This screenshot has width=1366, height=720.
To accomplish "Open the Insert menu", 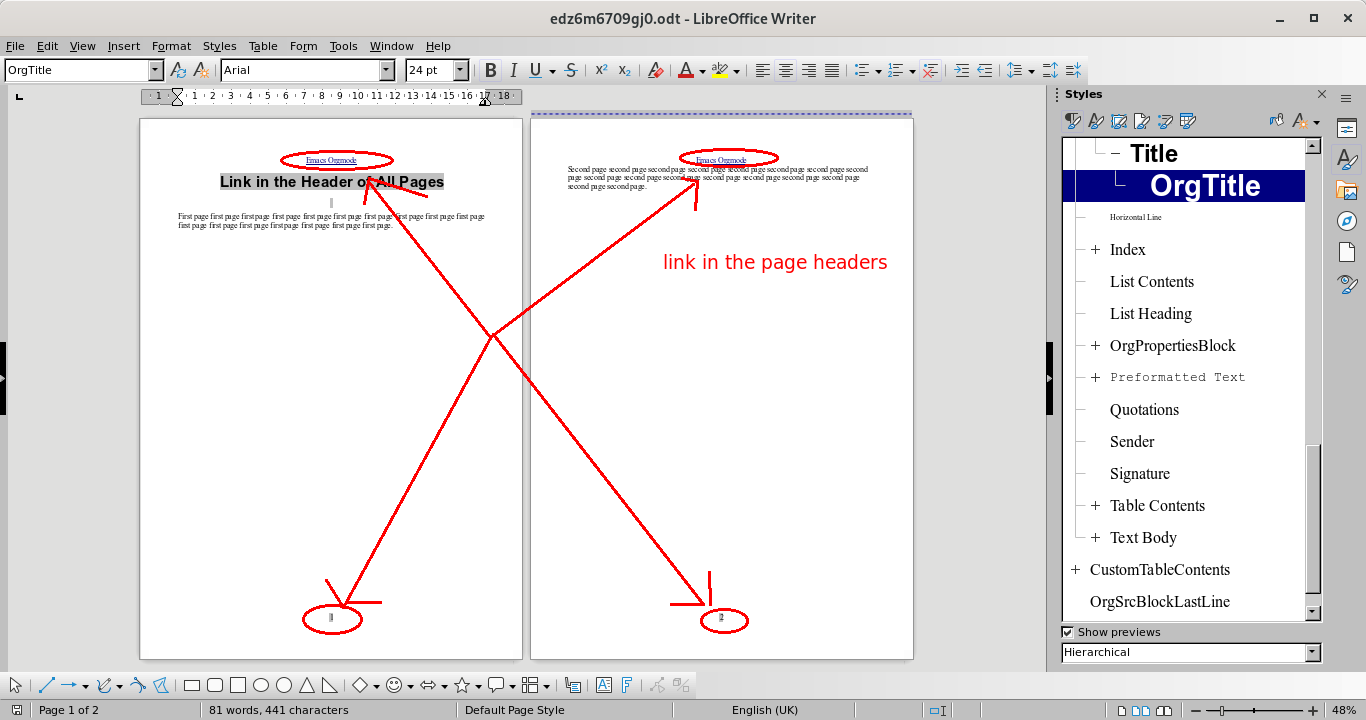I will pos(124,46).
